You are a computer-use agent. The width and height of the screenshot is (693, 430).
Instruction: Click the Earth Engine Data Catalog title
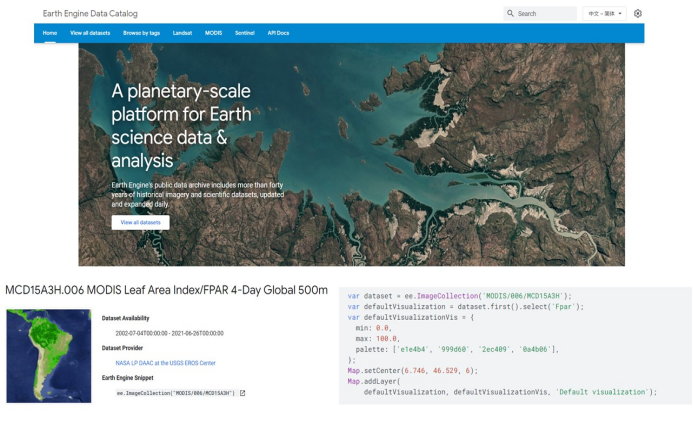[x=90, y=13]
